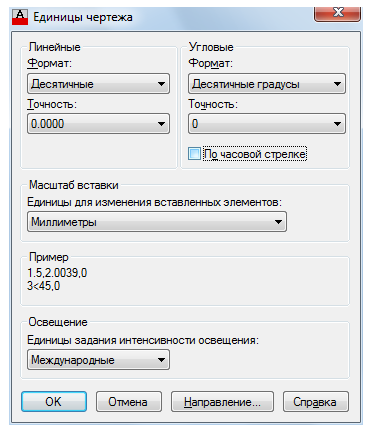Screen dimensions: 371x432
Task: Click the sample output 1.5,2.0039,0
Action: 57,273
